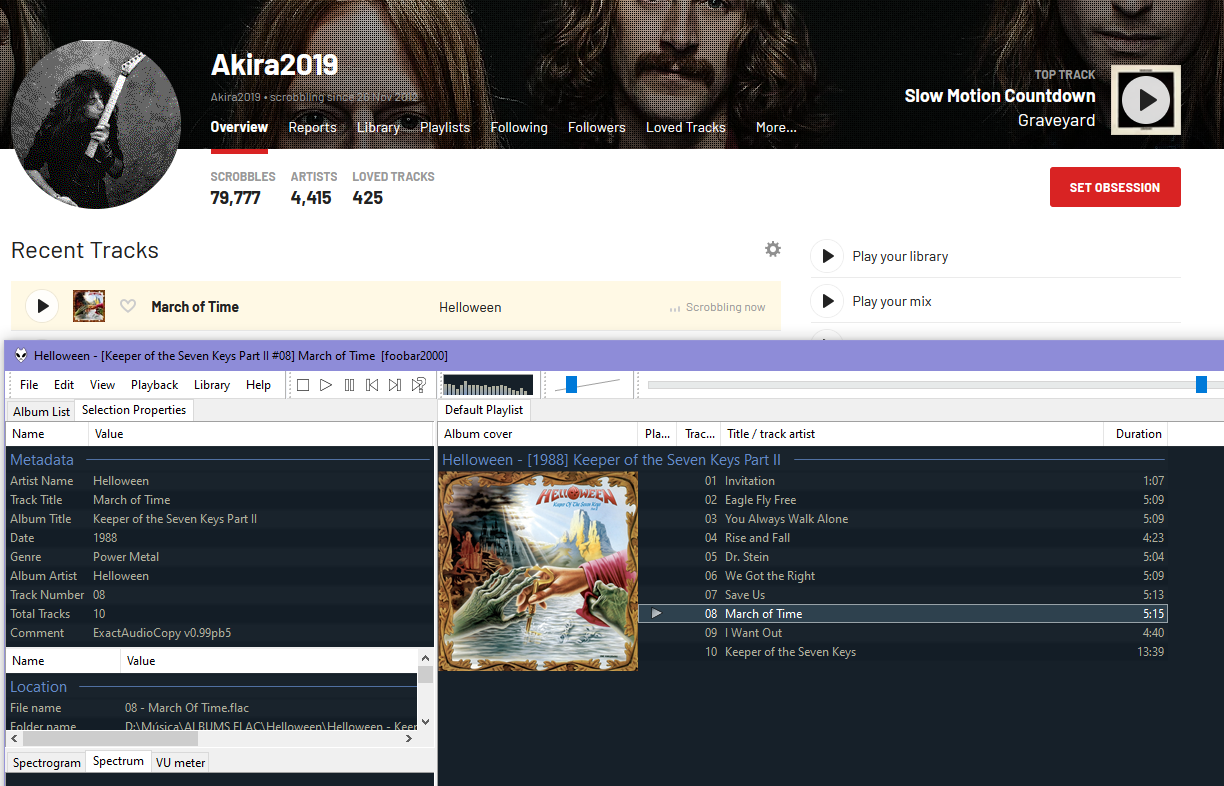Open the Playback menu

coord(154,385)
